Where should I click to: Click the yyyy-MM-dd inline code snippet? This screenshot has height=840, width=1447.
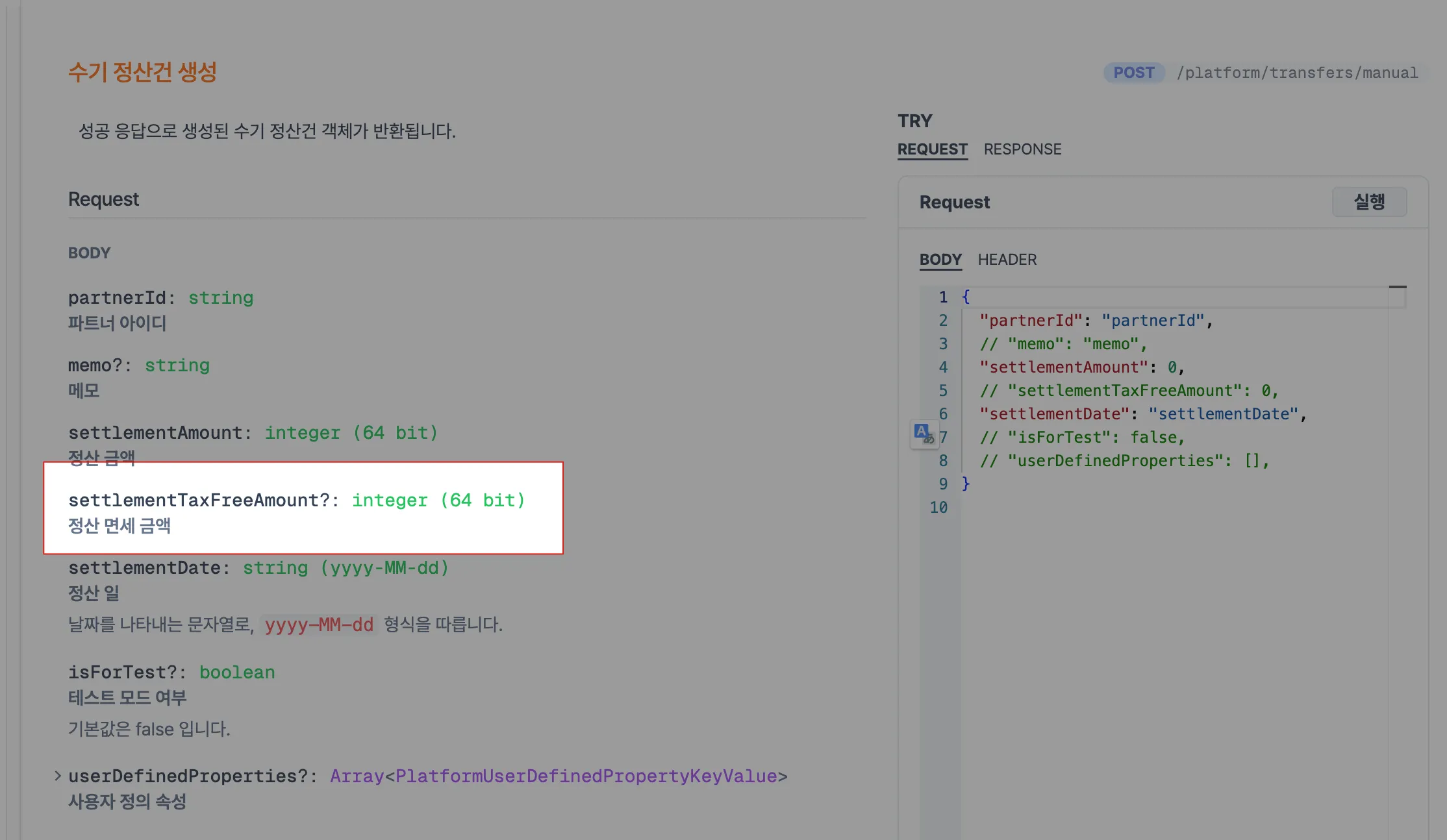pos(319,625)
